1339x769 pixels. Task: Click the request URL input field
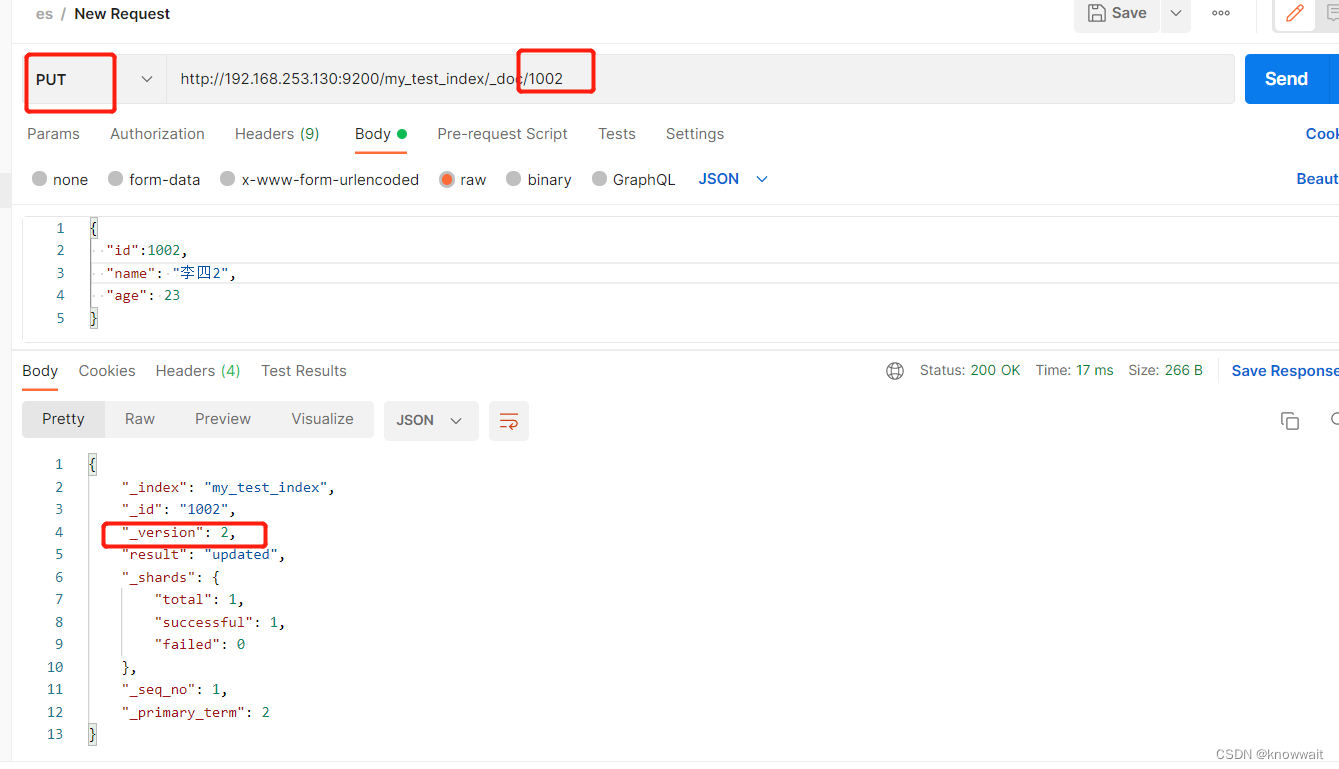pyautogui.click(x=700, y=79)
